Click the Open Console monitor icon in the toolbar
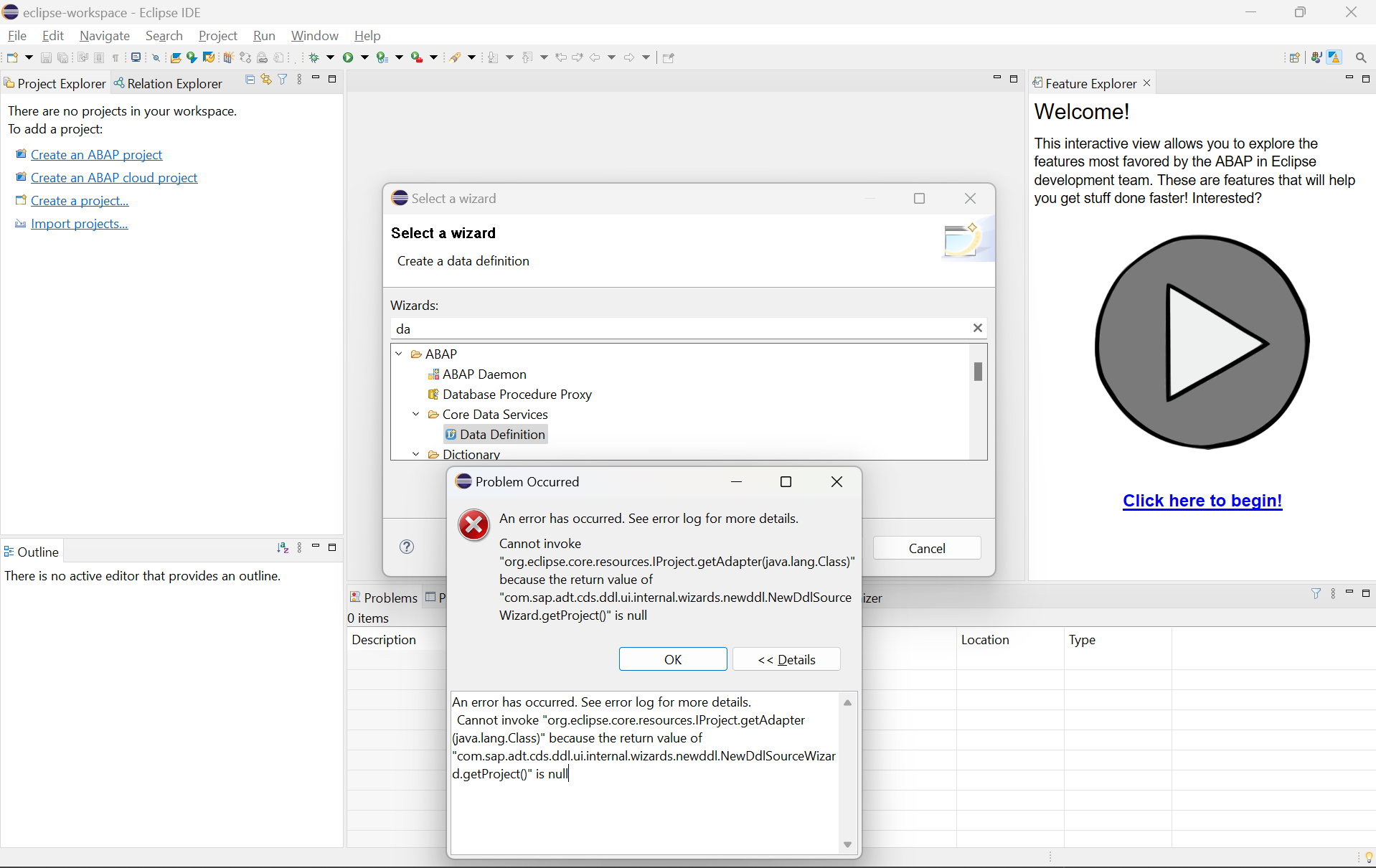 click(136, 57)
